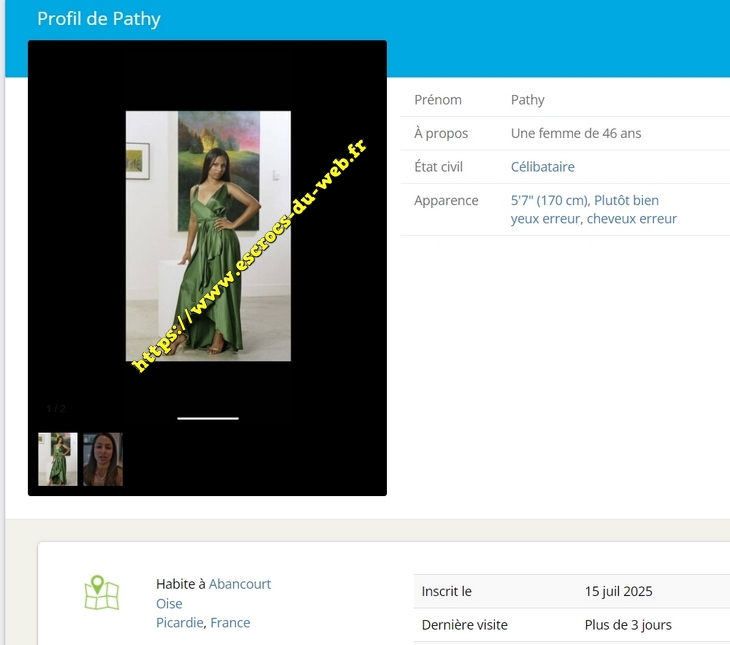Click the Profil de Pathy heading

[98, 19]
